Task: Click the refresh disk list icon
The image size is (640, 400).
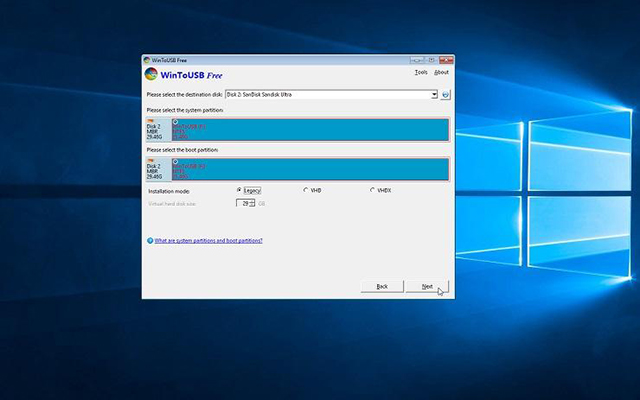Action: pos(446,95)
